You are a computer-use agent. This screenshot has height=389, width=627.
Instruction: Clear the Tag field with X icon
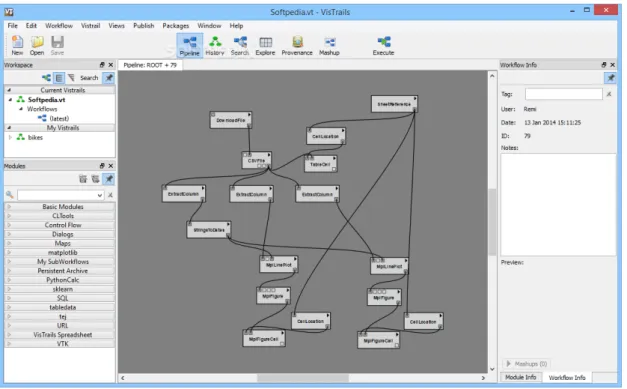point(609,94)
